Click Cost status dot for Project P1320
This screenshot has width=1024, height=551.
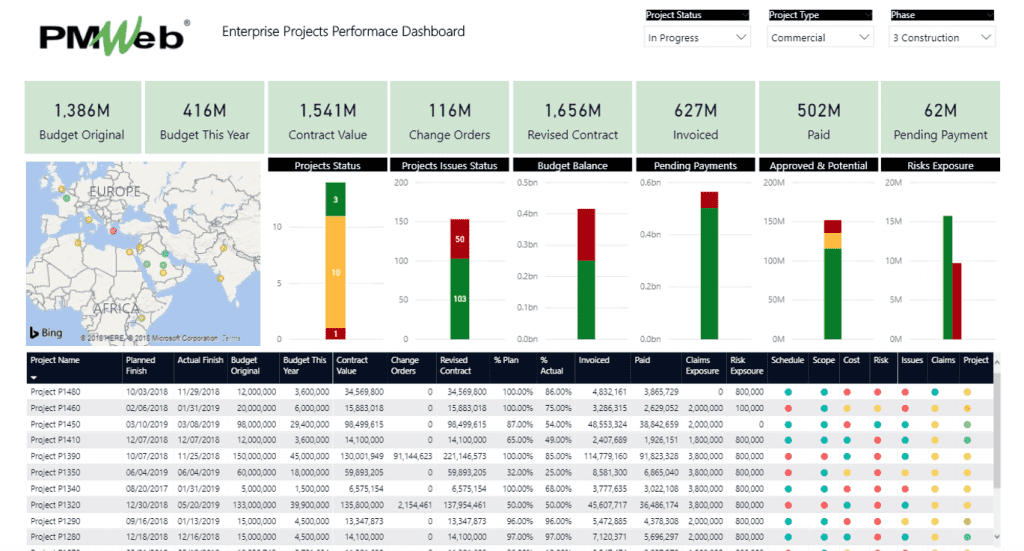[x=847, y=505]
